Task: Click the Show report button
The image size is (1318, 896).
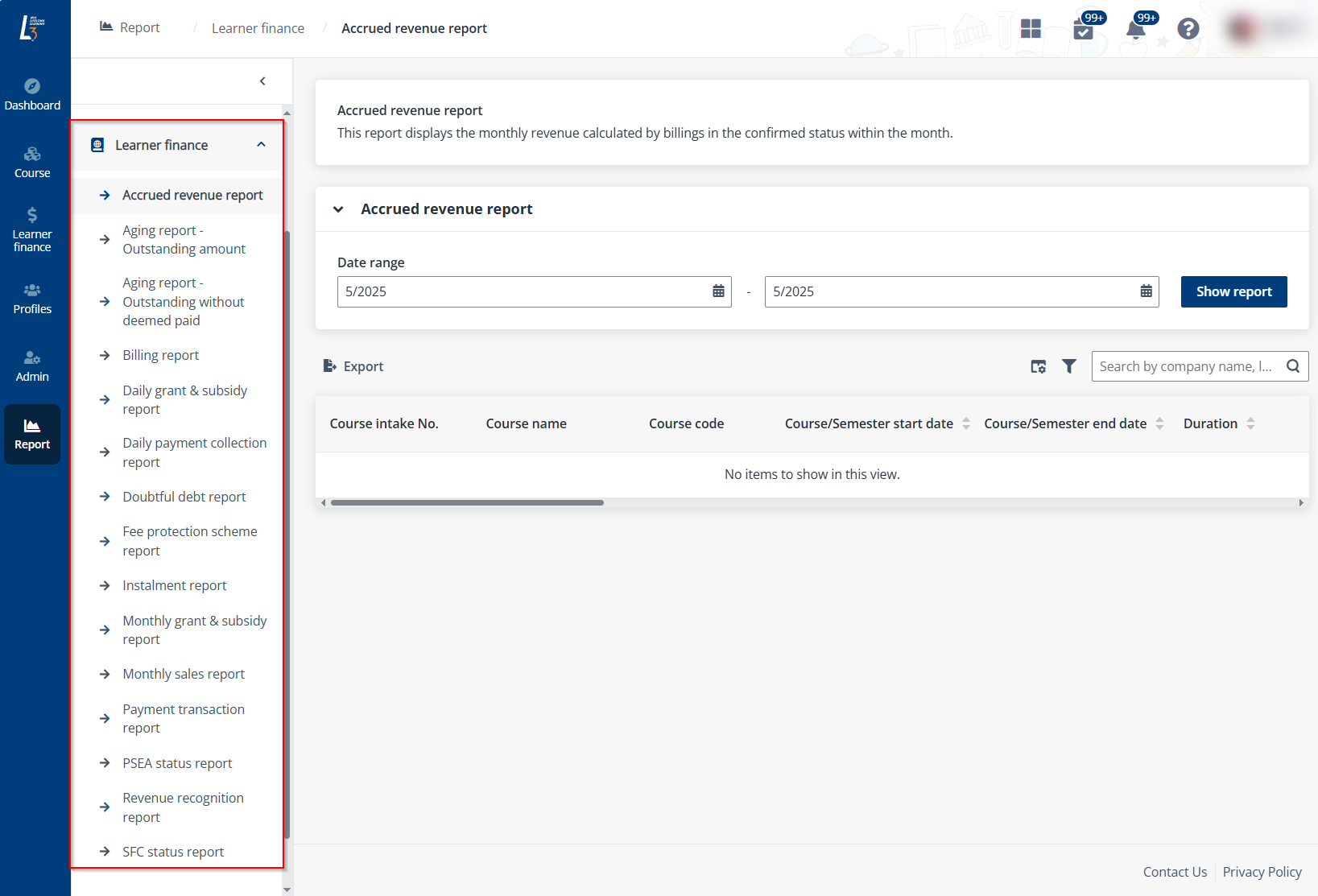Action: [1233, 291]
